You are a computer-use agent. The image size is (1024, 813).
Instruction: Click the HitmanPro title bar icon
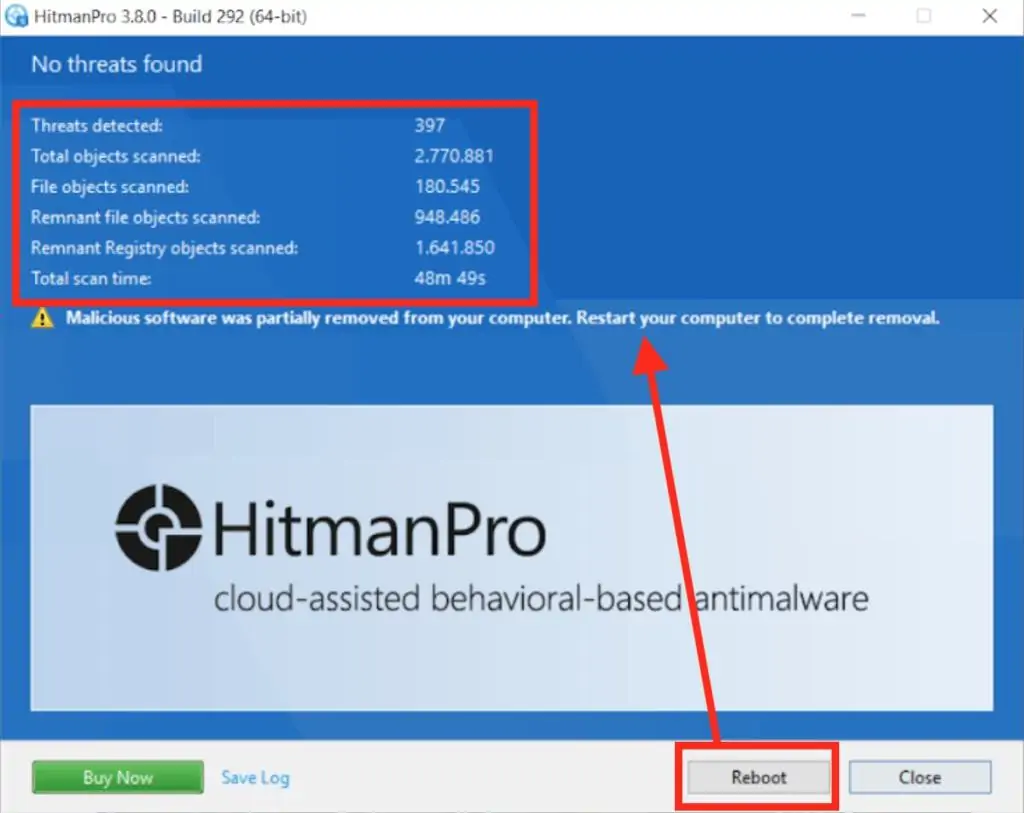click(16, 16)
